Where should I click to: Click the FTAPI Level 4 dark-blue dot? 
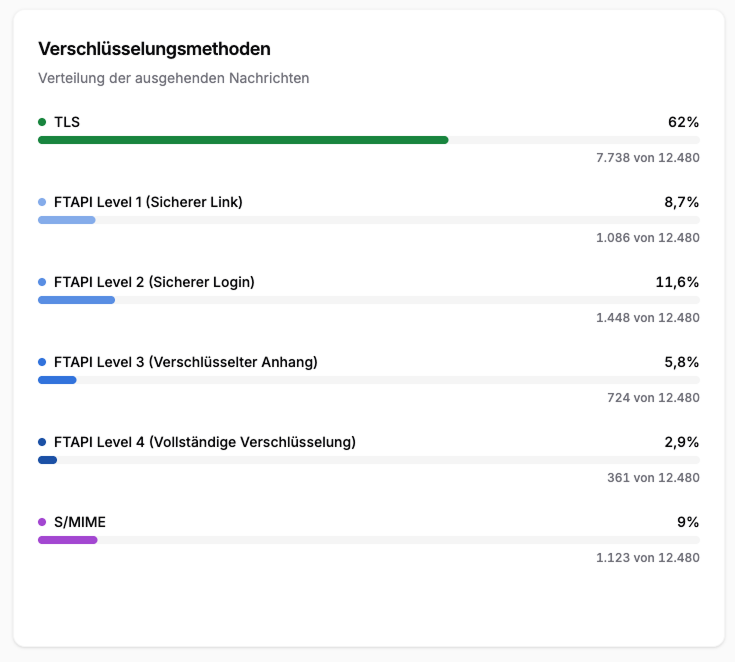(42, 442)
